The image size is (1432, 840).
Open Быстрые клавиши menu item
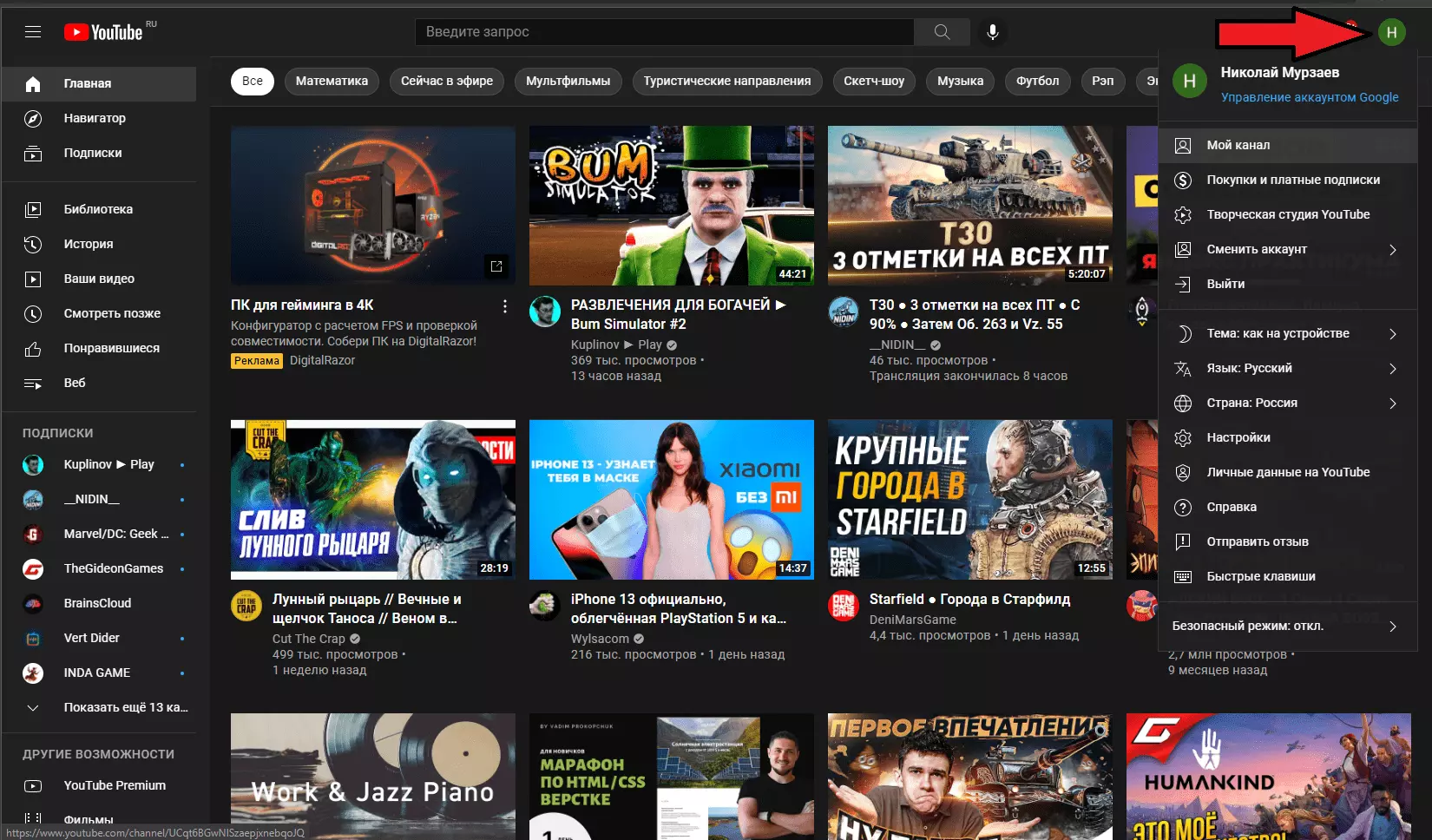pos(1288,576)
